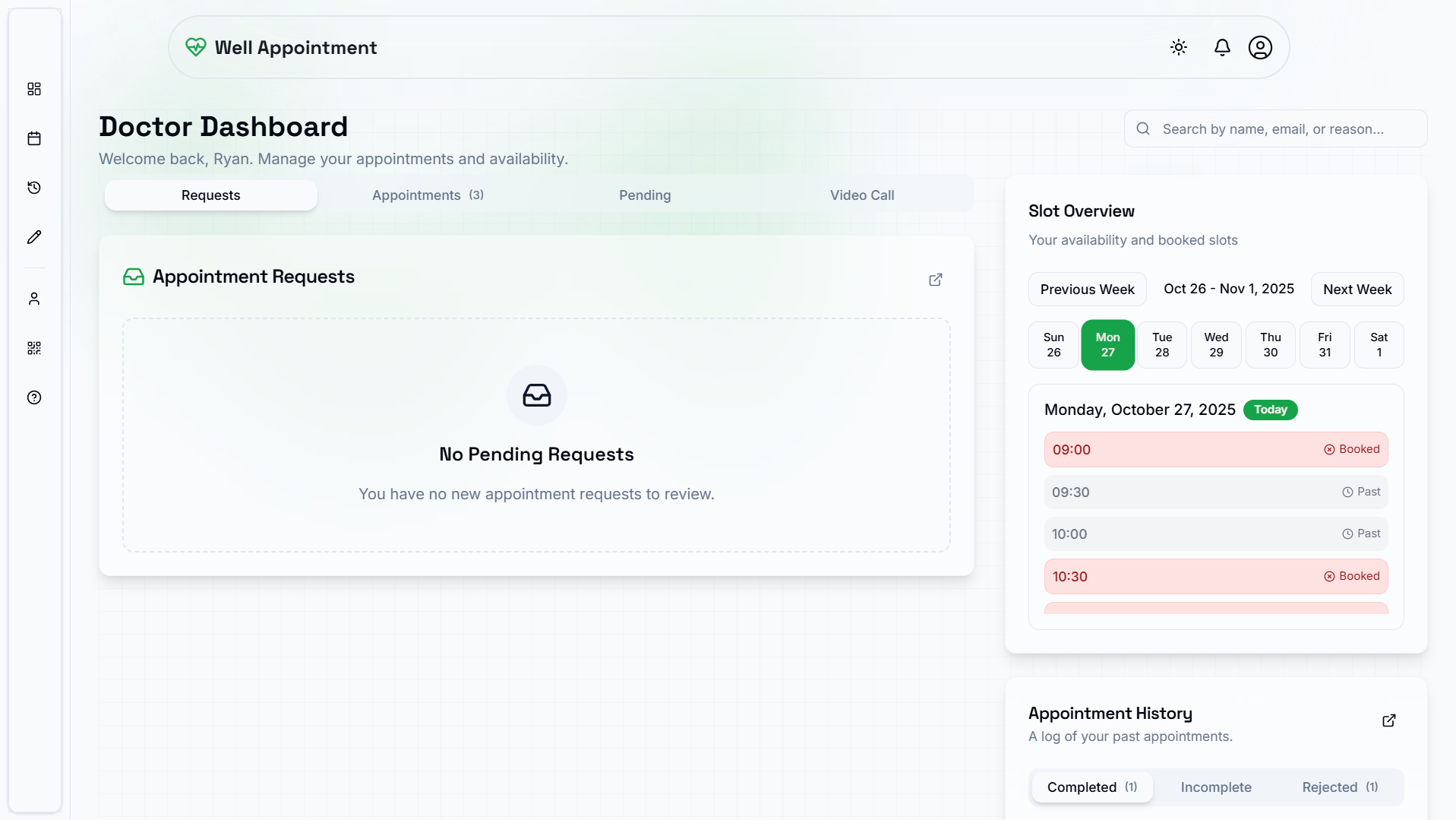This screenshot has width=1456, height=820.
Task: Switch to the Appointments (3) tab
Action: tap(428, 195)
